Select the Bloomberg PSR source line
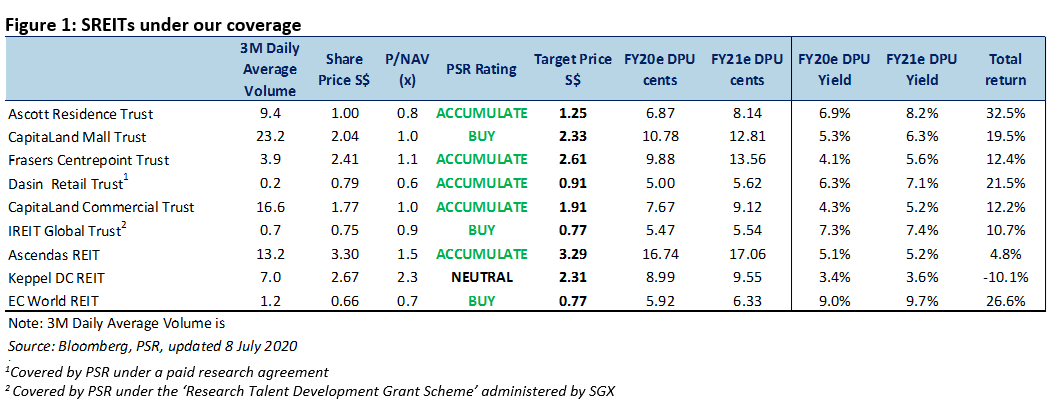This screenshot has width=1063, height=399. 153,346
